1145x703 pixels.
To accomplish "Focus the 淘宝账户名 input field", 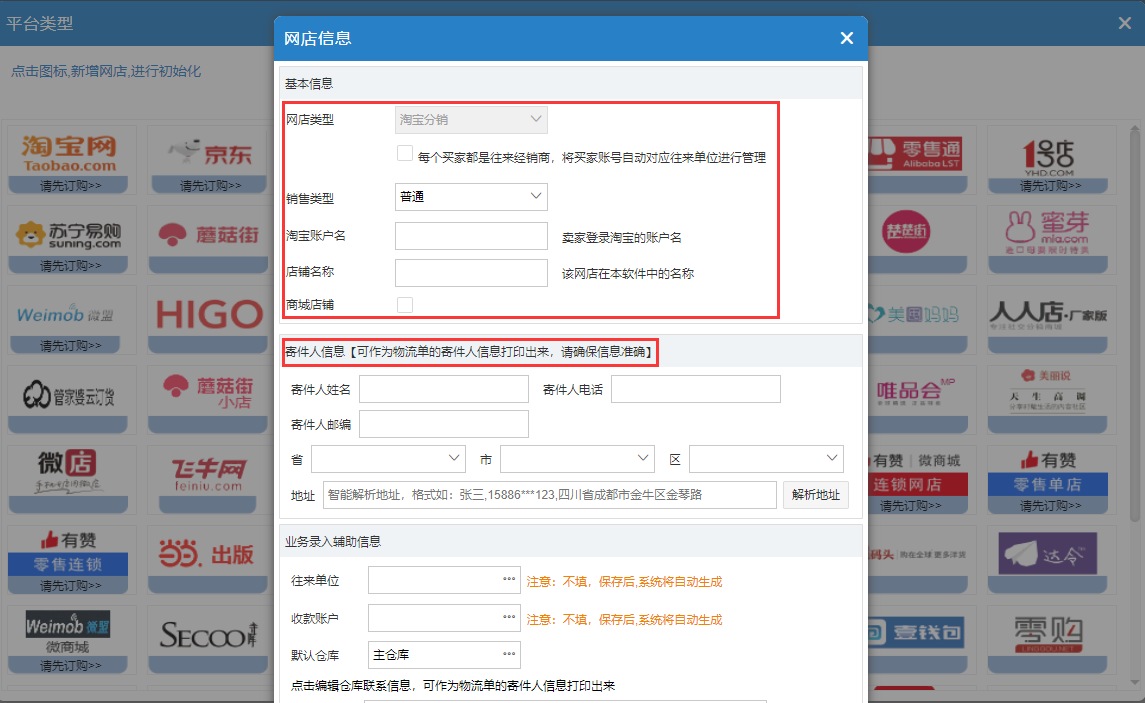I will click(471, 236).
